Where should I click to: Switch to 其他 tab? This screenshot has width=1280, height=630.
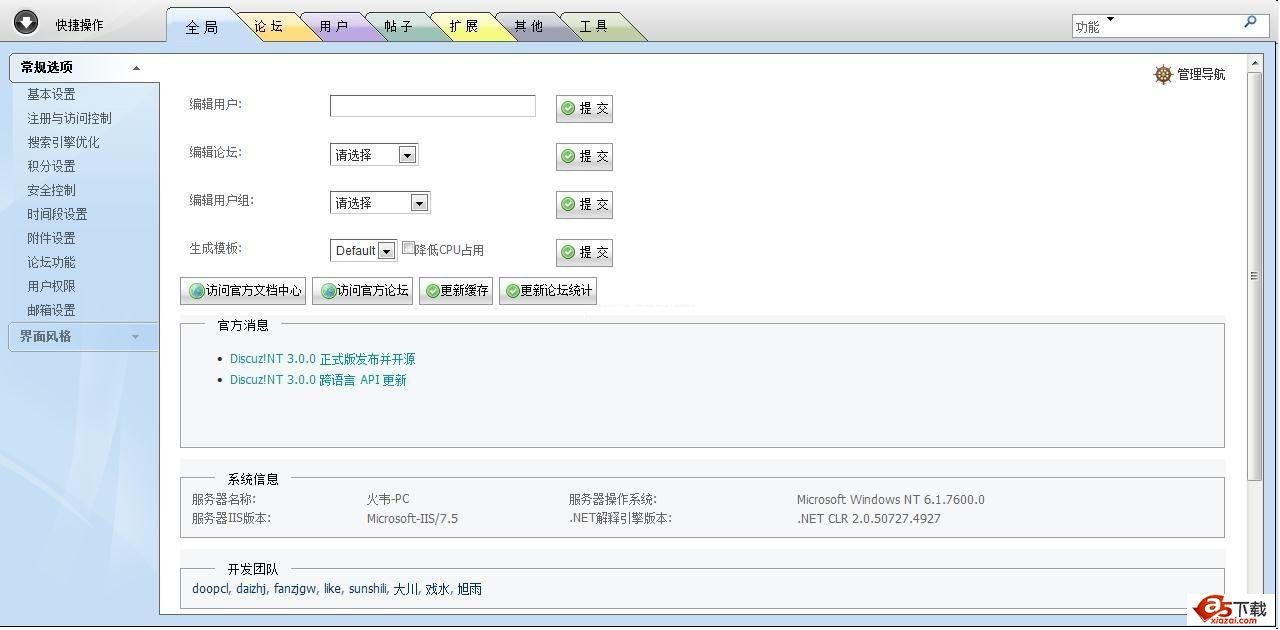coord(528,27)
